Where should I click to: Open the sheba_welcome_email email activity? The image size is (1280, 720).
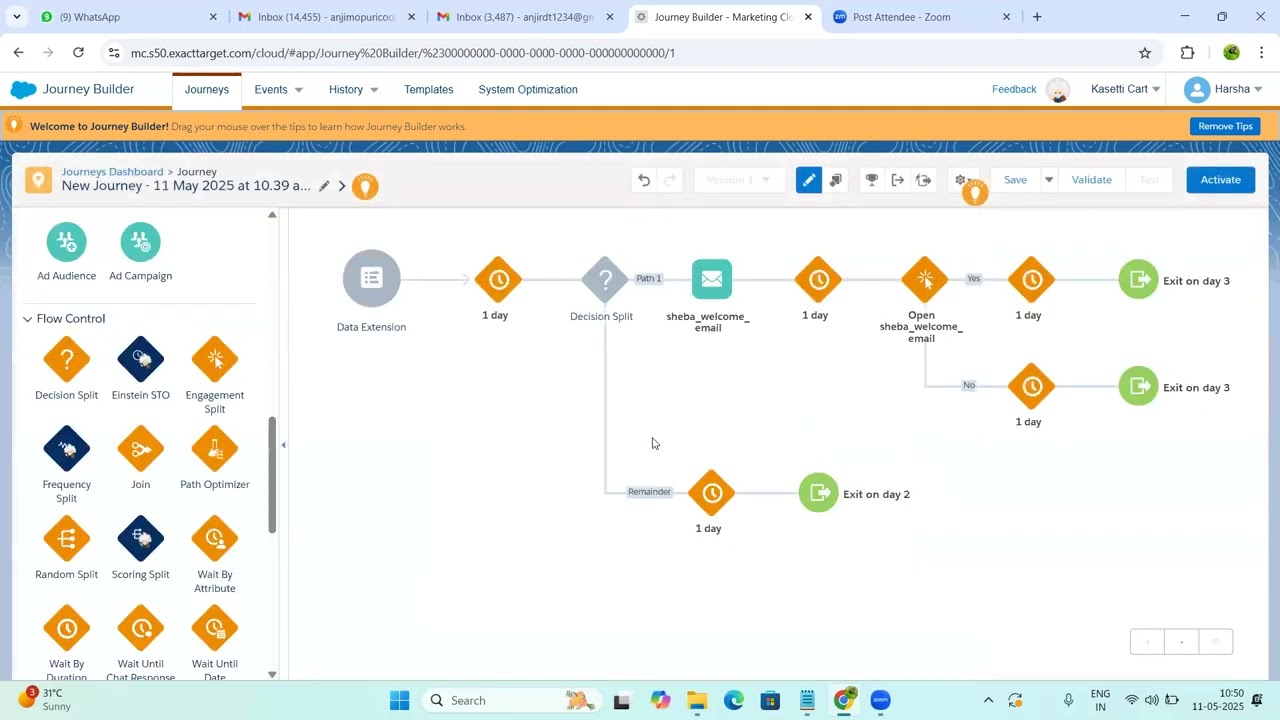pyautogui.click(x=712, y=279)
